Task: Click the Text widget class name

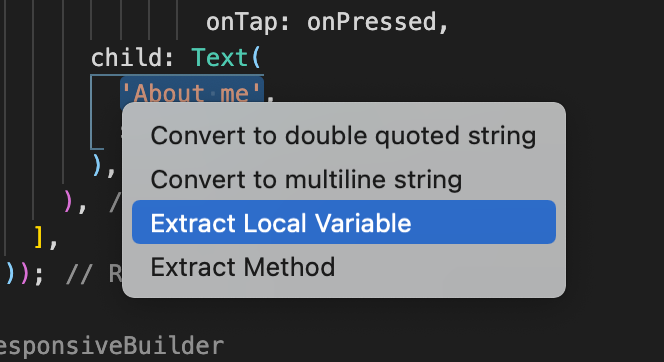Action: pyautogui.click(x=219, y=57)
